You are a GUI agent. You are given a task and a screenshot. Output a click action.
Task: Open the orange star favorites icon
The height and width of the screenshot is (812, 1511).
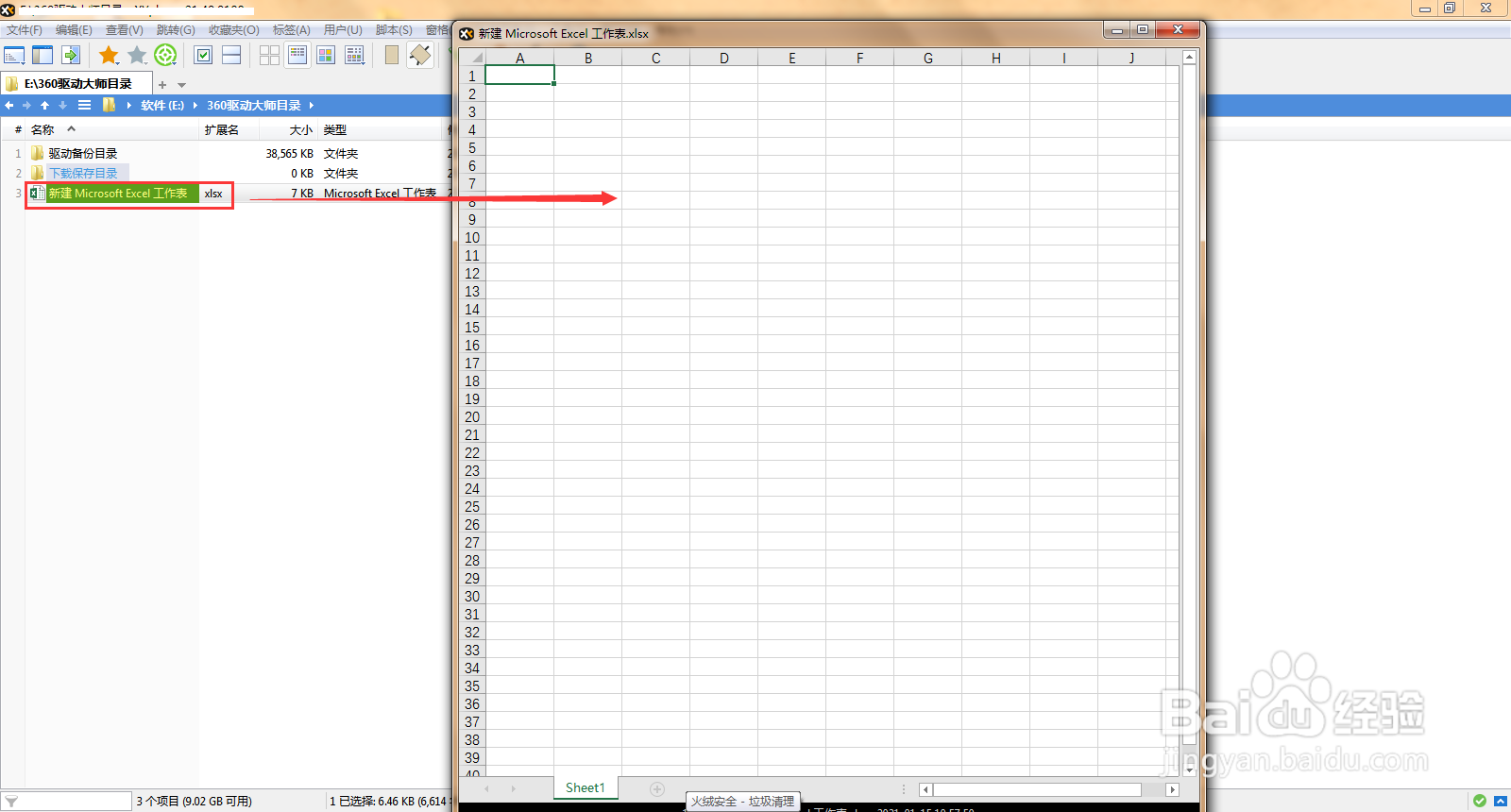pos(109,56)
